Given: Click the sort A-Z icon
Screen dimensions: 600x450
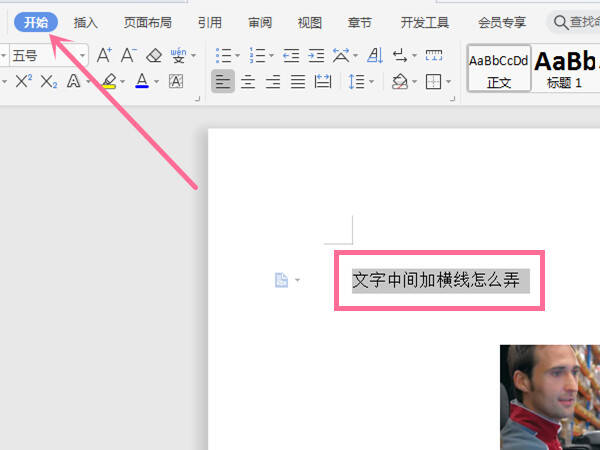Looking at the screenshot, I should [x=375, y=56].
